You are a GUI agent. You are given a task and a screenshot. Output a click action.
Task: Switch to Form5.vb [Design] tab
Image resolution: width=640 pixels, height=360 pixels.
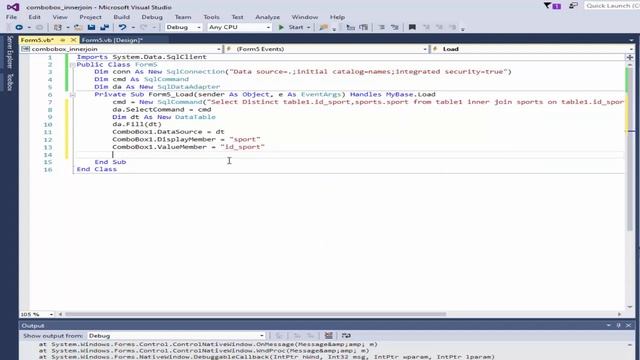click(112, 40)
